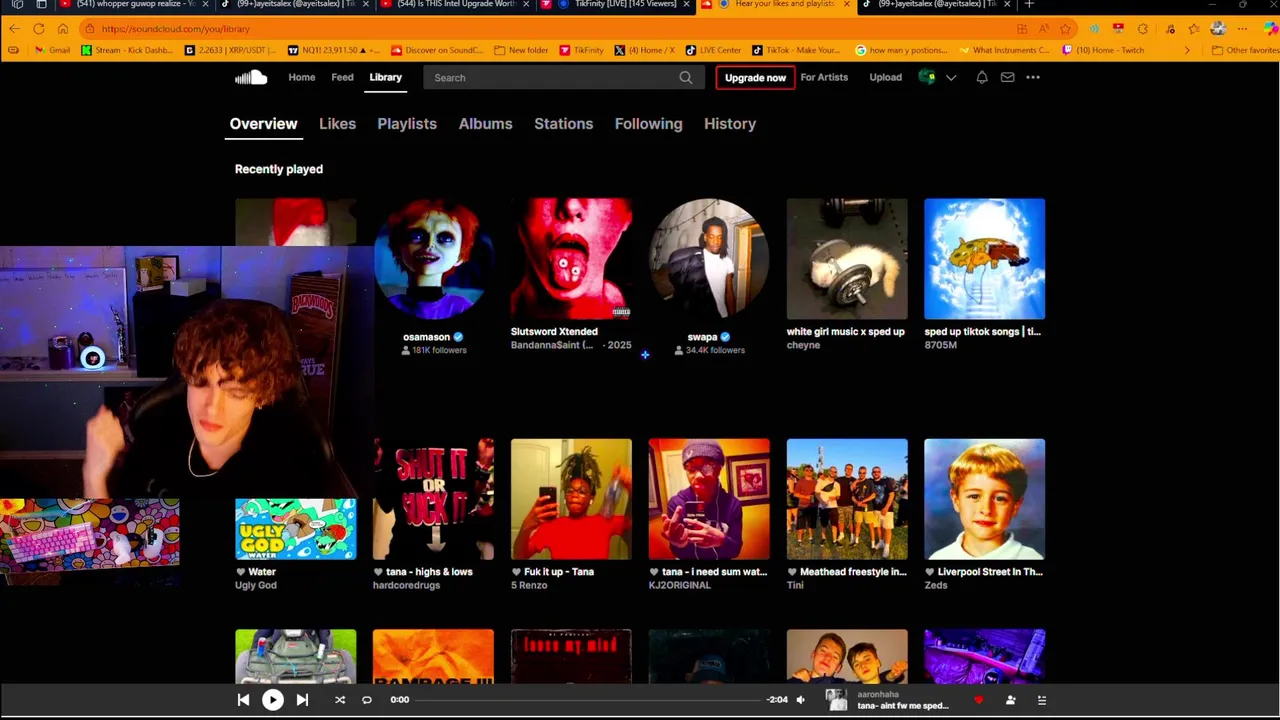Viewport: 1280px width, 720px height.
Task: Click the soundcloud.com address bar
Action: pos(550,29)
